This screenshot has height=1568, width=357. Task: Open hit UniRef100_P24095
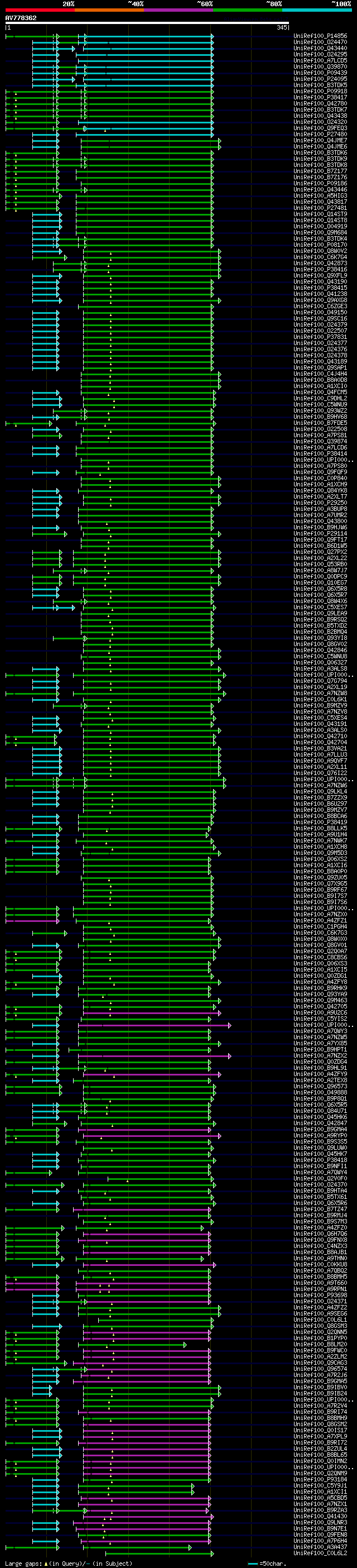(x=321, y=79)
